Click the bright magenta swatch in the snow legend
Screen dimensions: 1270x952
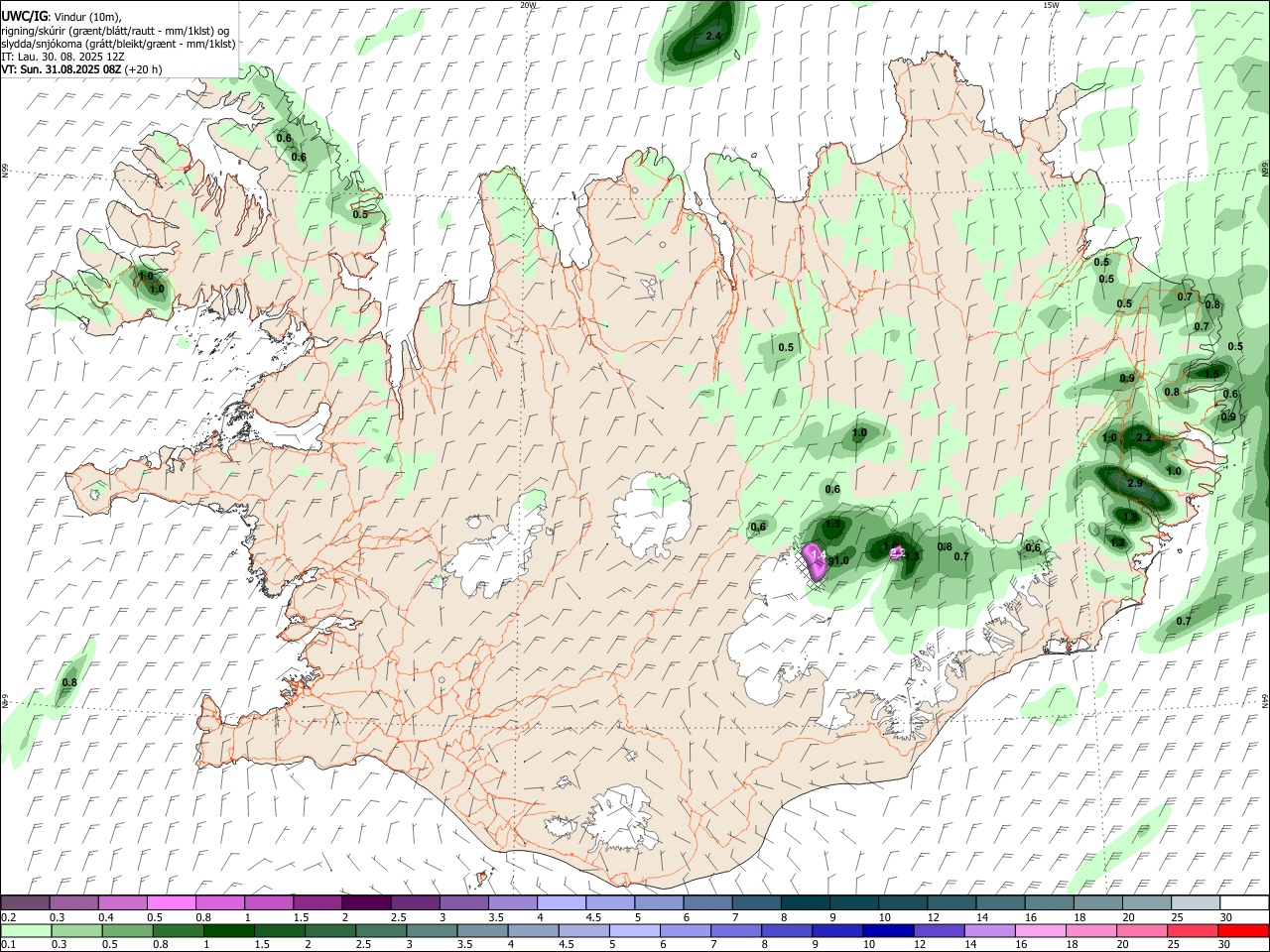click(x=171, y=903)
